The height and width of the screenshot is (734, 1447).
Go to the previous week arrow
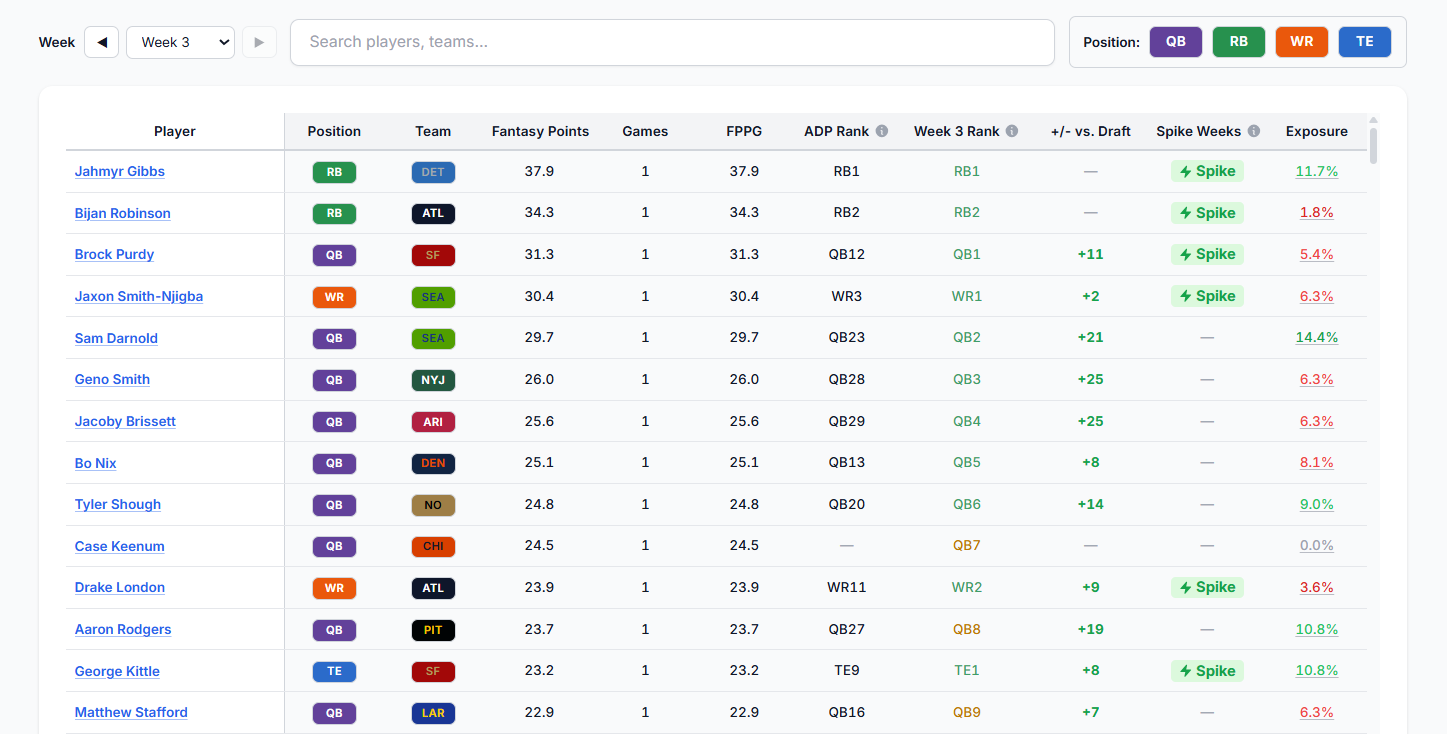click(x=101, y=42)
